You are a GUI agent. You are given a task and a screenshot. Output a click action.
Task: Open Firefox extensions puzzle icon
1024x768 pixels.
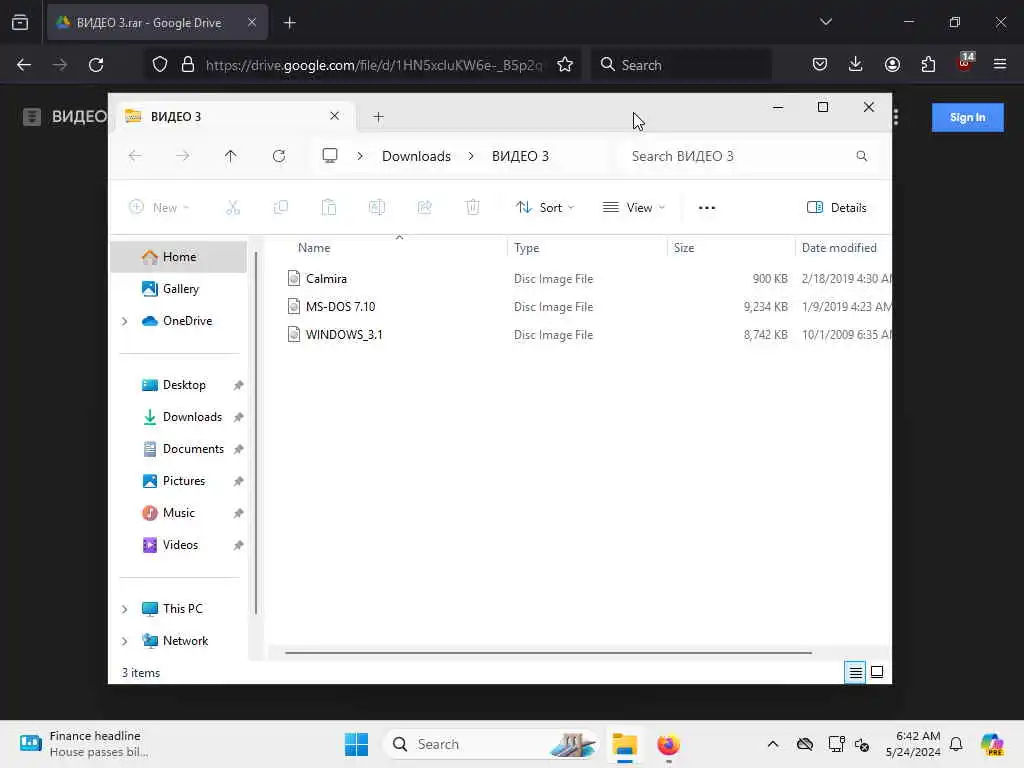pyautogui.click(x=928, y=64)
